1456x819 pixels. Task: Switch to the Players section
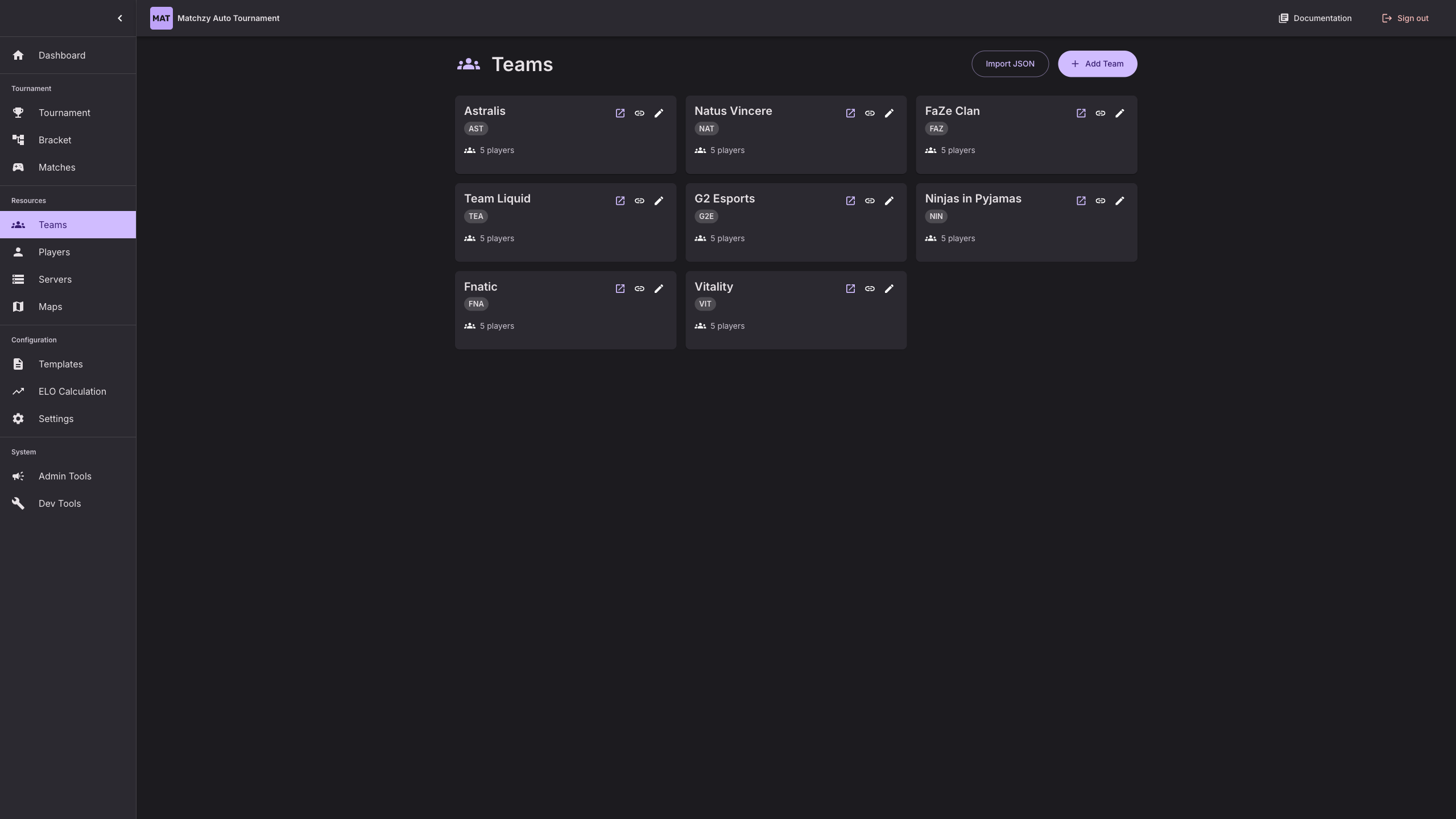coord(54,252)
